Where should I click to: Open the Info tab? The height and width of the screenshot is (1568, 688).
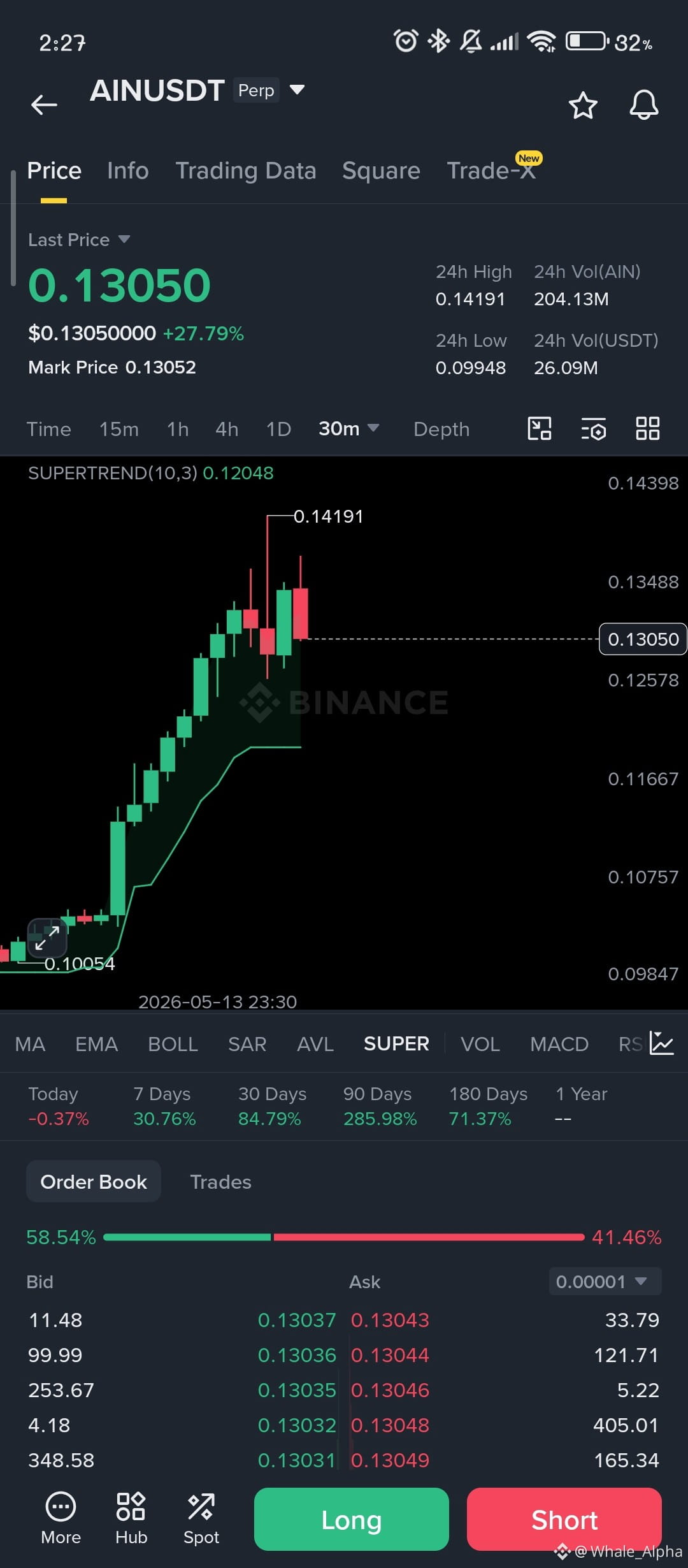[x=128, y=171]
